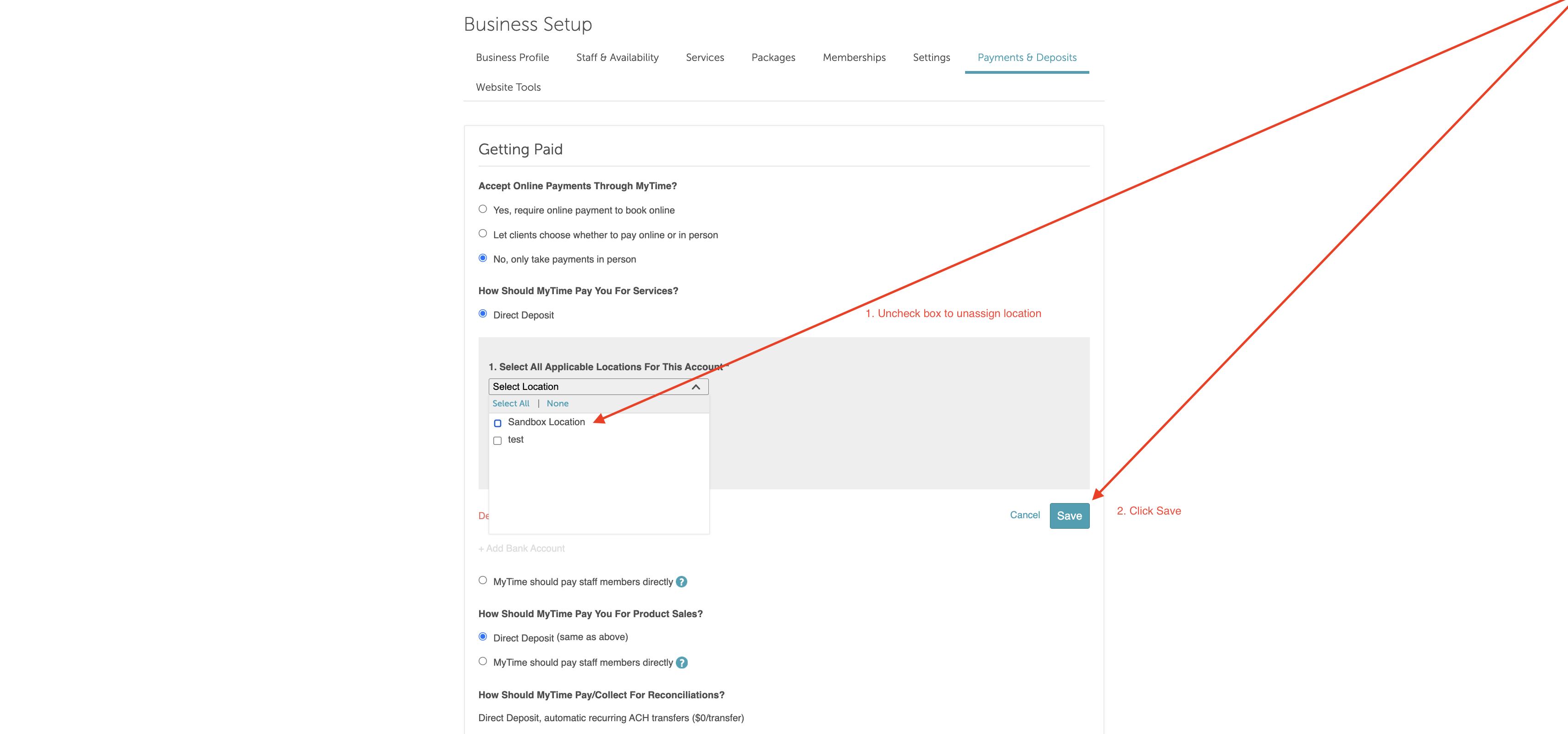This screenshot has width=1568, height=734.
Task: Choose 'Let clients choose' payment option
Action: pos(483,234)
